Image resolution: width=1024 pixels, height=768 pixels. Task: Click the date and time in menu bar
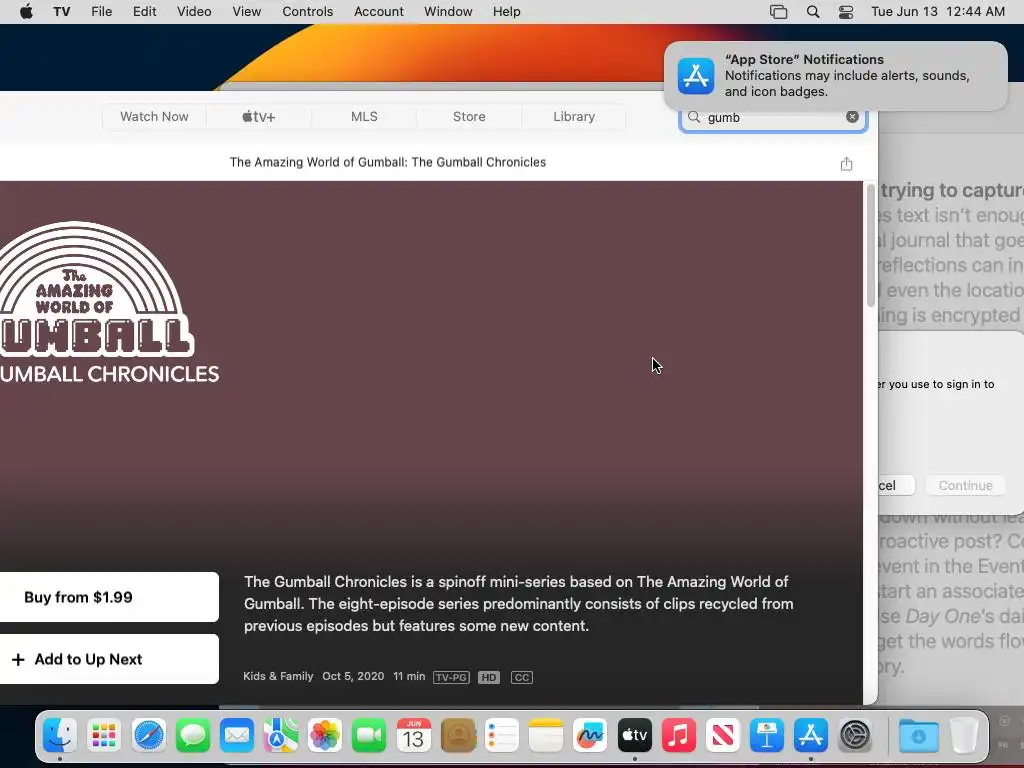point(938,12)
